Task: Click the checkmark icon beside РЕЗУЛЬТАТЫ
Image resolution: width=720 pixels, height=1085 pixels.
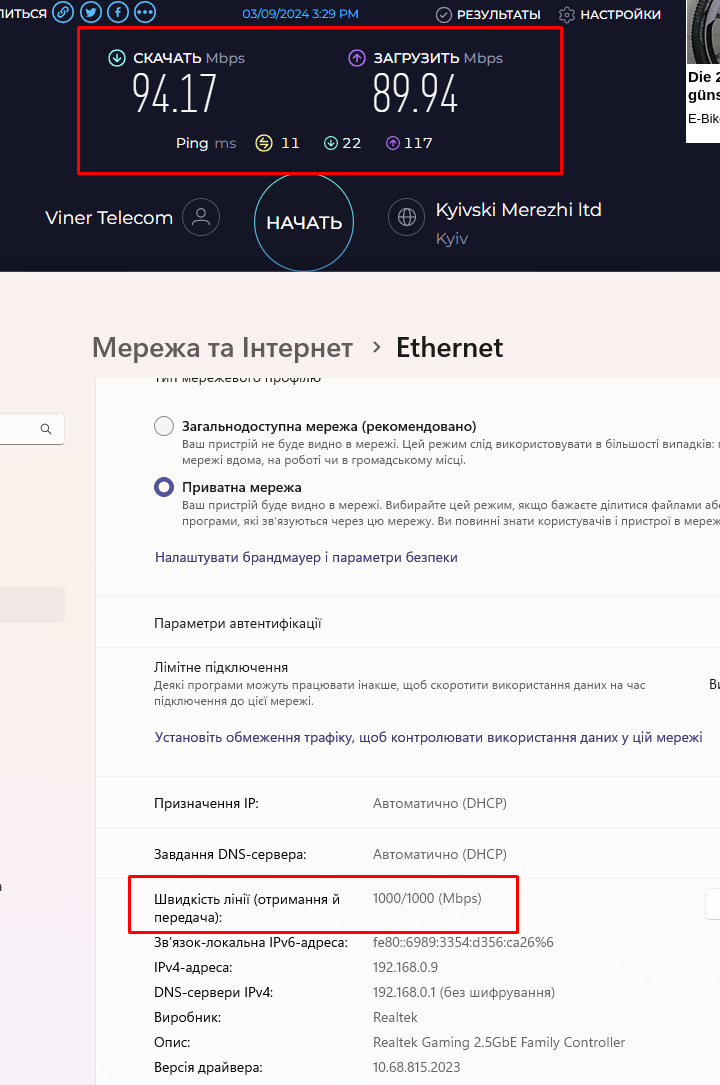Action: [x=444, y=15]
